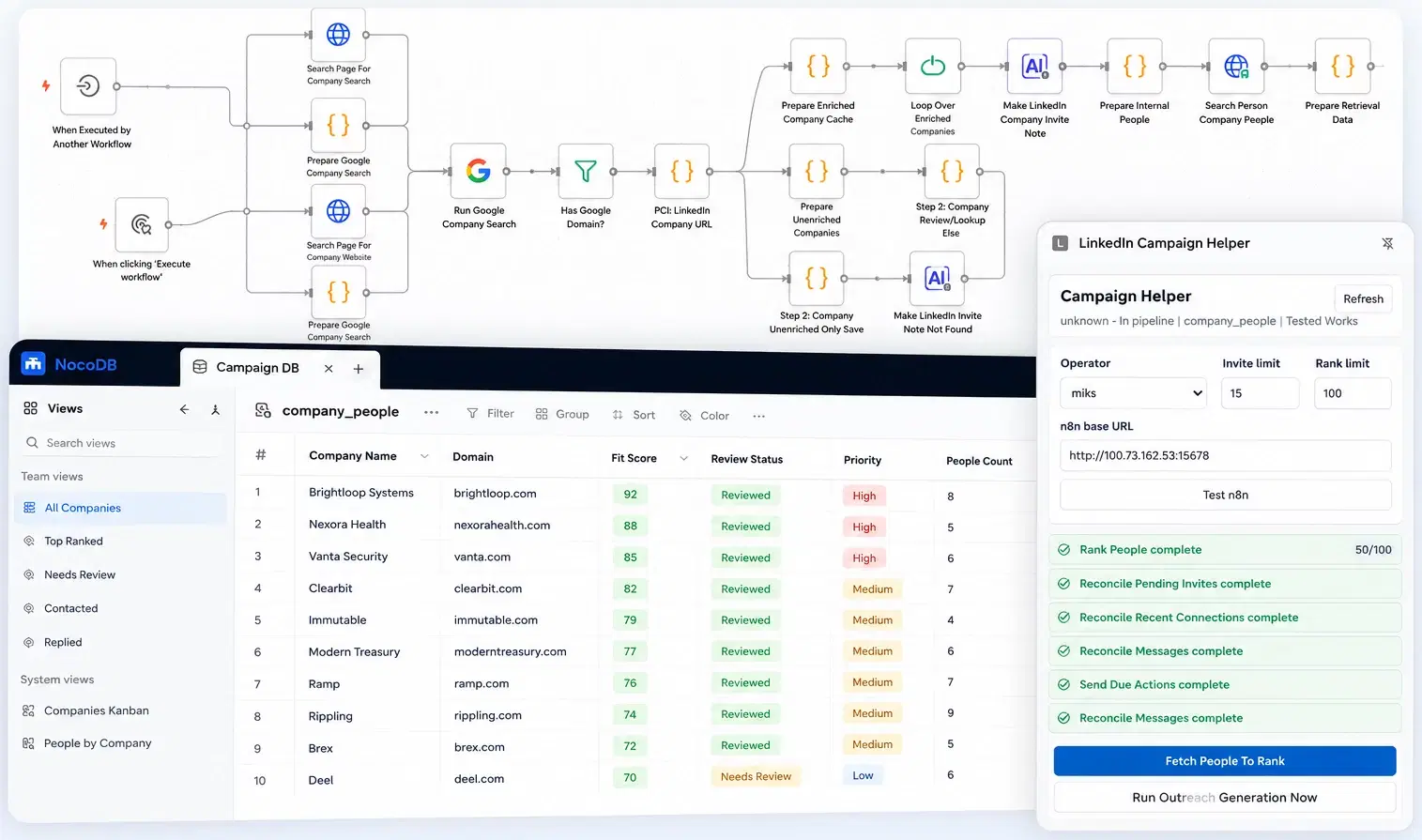Select the 'Make LinkedIn Company Invite Note' AI node
The height and width of the screenshot is (840, 1422).
1035,66
